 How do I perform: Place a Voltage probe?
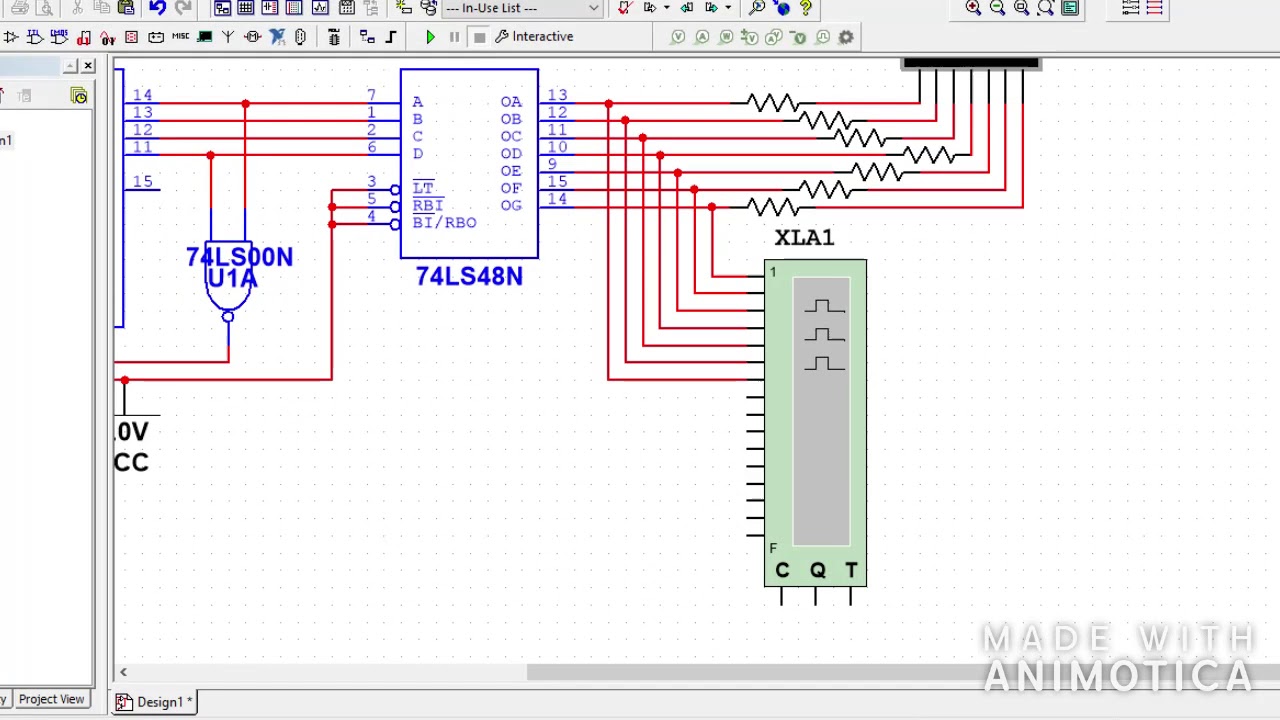678,37
